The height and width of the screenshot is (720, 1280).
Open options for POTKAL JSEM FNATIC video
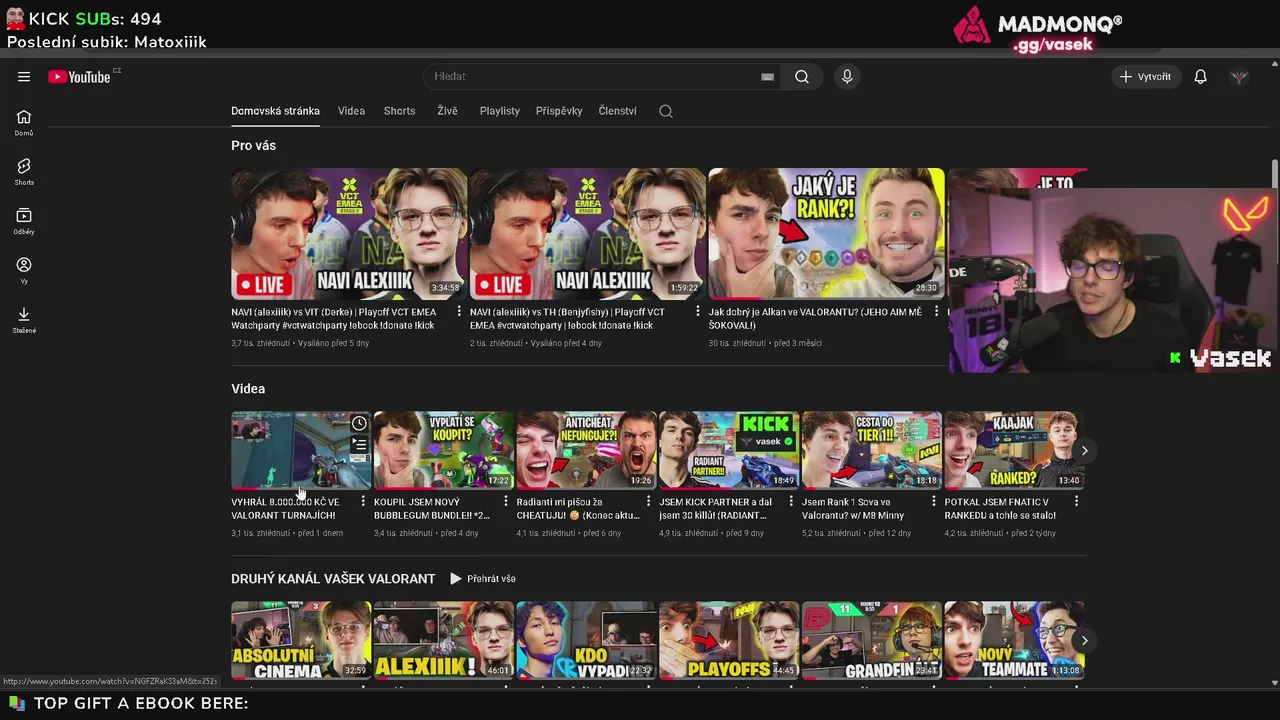coord(1077,502)
